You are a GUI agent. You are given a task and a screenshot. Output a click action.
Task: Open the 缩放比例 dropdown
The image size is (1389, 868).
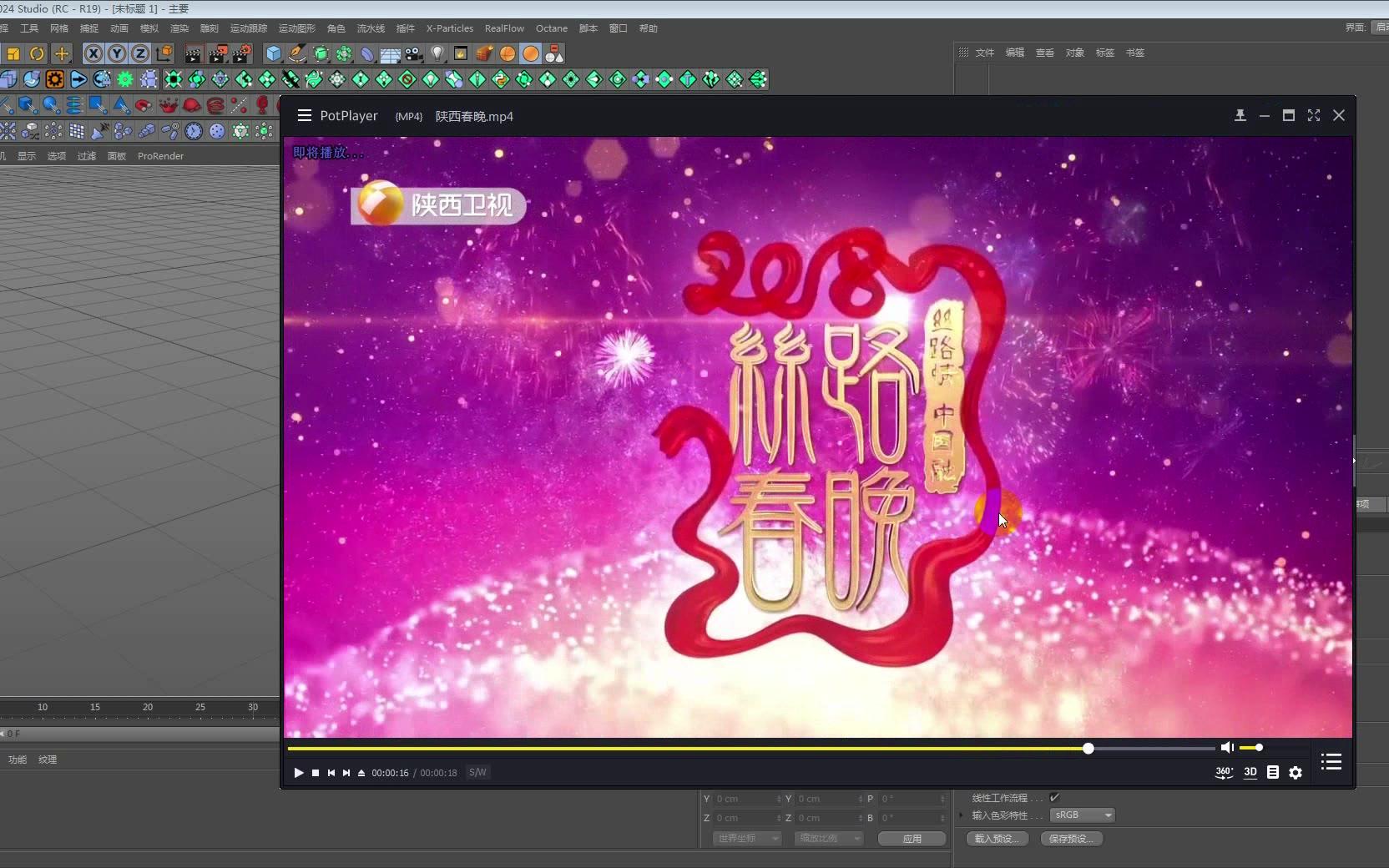(x=829, y=838)
